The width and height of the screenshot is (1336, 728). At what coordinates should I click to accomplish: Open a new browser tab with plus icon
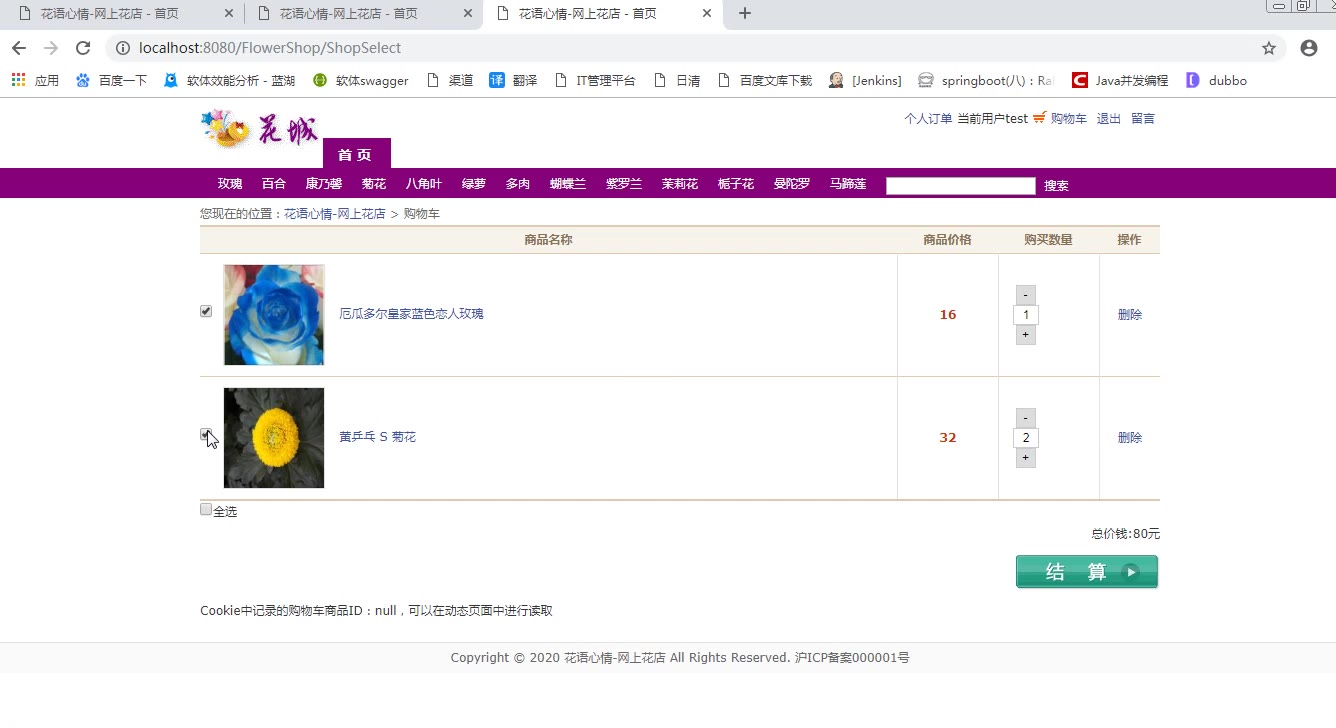pos(744,14)
